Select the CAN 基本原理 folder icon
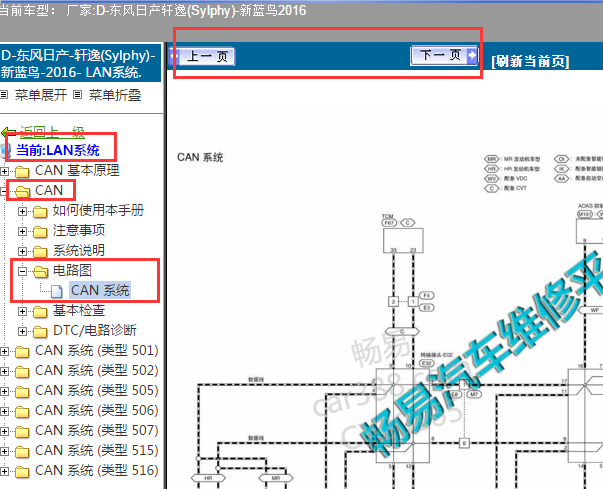The image size is (603, 489). [x=22, y=171]
